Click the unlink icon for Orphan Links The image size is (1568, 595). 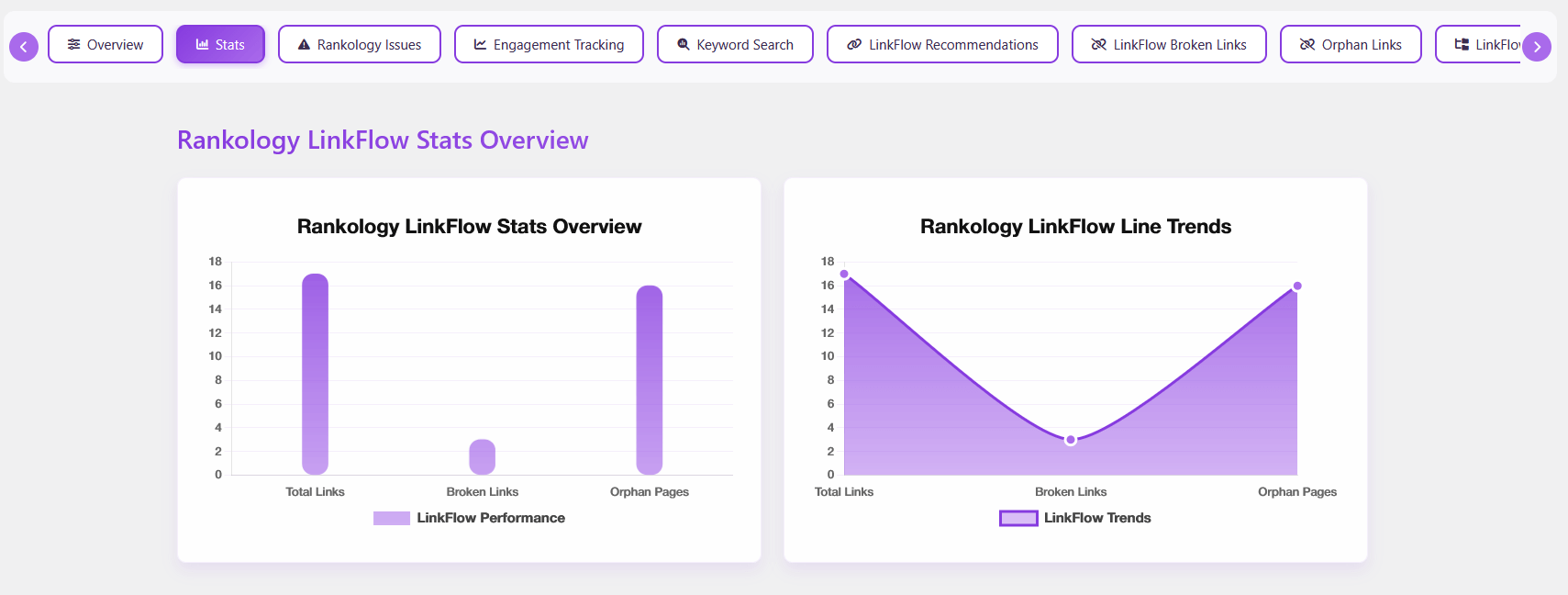[x=1307, y=44]
